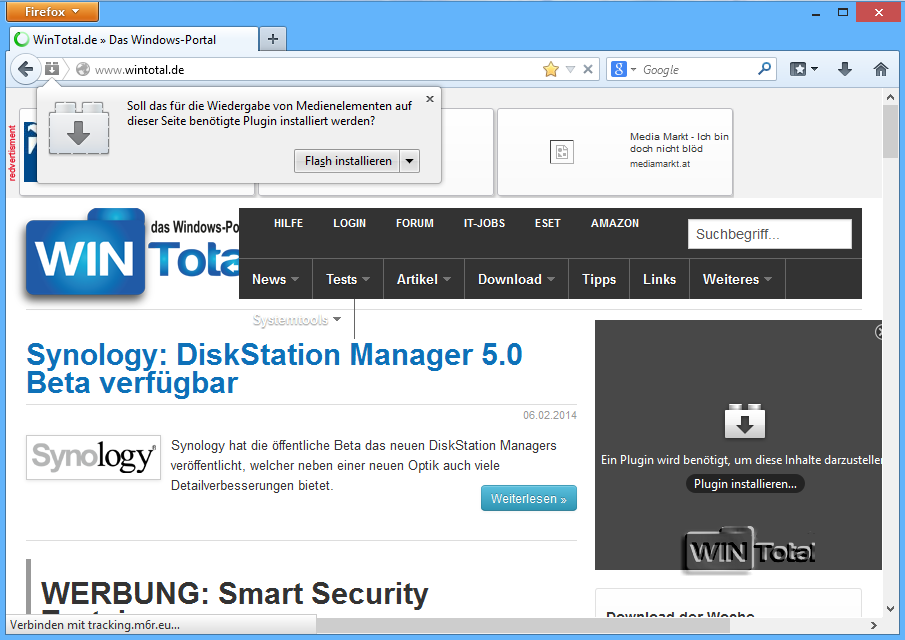
Task: Open LOGIN link
Action: 349,223
